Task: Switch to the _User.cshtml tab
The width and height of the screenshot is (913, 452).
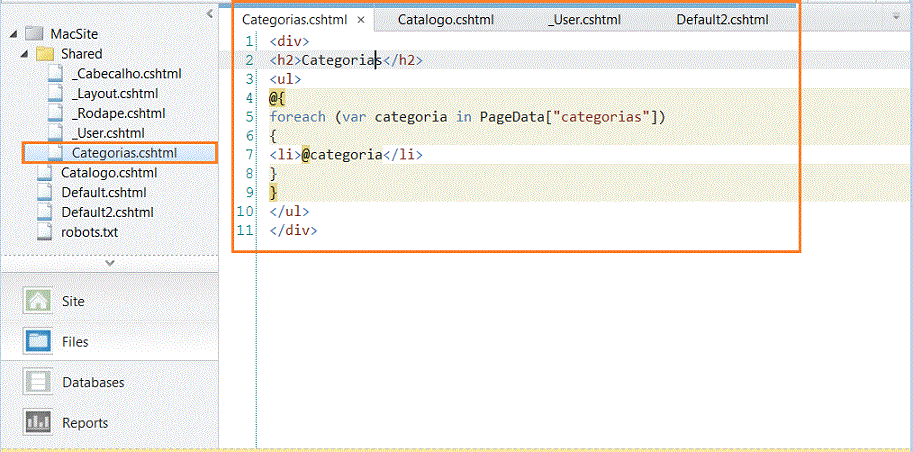Action: click(584, 20)
